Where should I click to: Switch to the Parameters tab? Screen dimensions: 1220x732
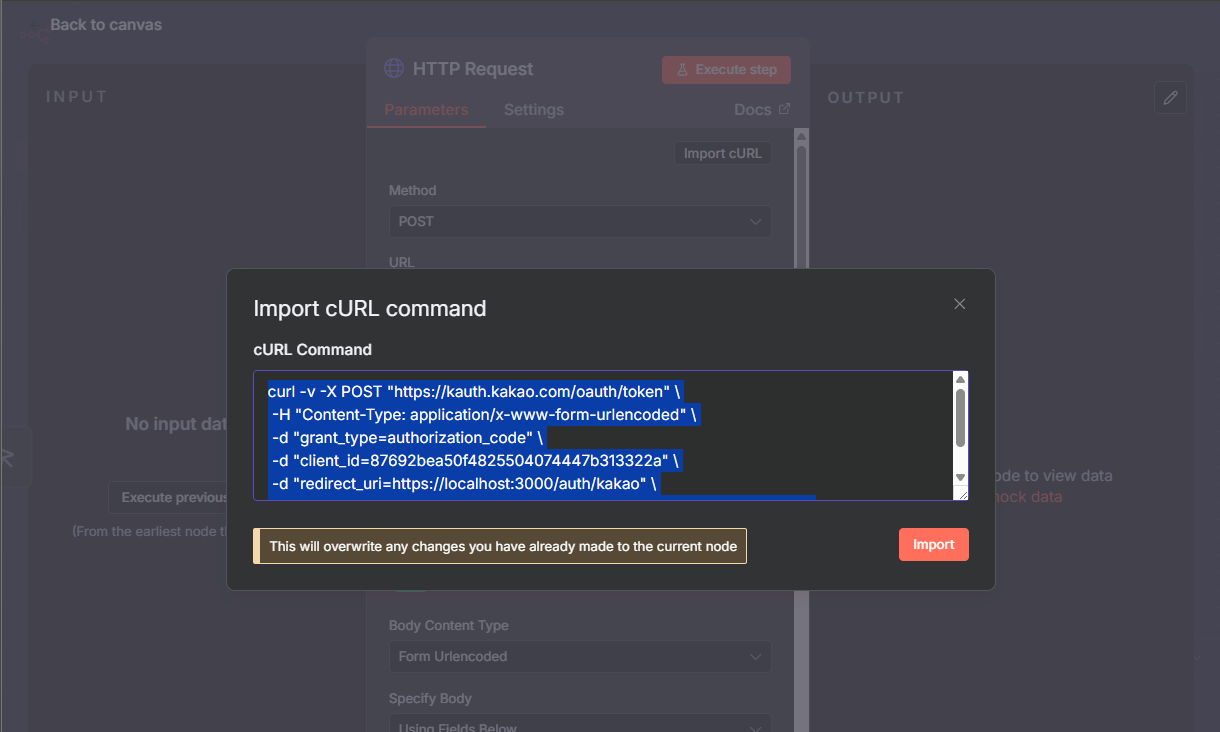[x=426, y=110]
